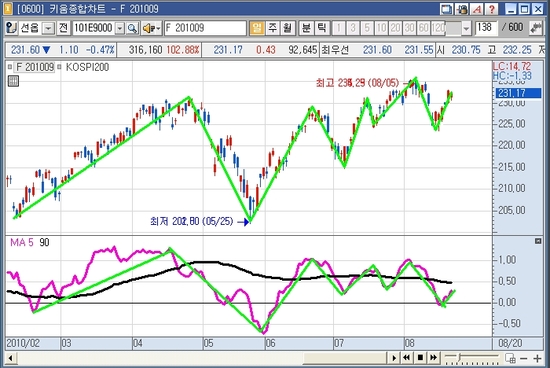Click the 전 button beside the code box
550x368 pixels.
(63, 28)
